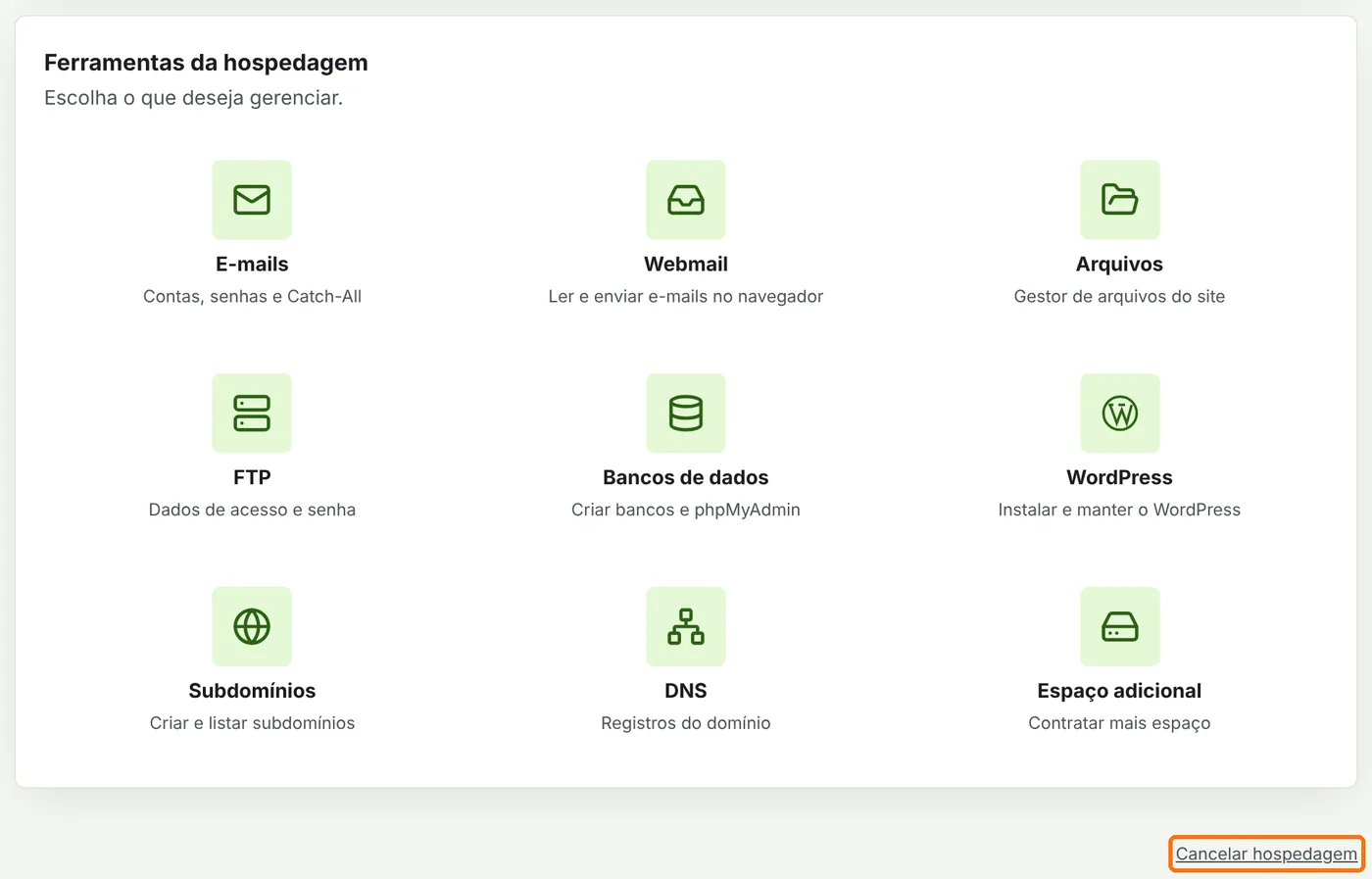
Task: Click the "Espaço adicional" title
Action: pos(1119,691)
